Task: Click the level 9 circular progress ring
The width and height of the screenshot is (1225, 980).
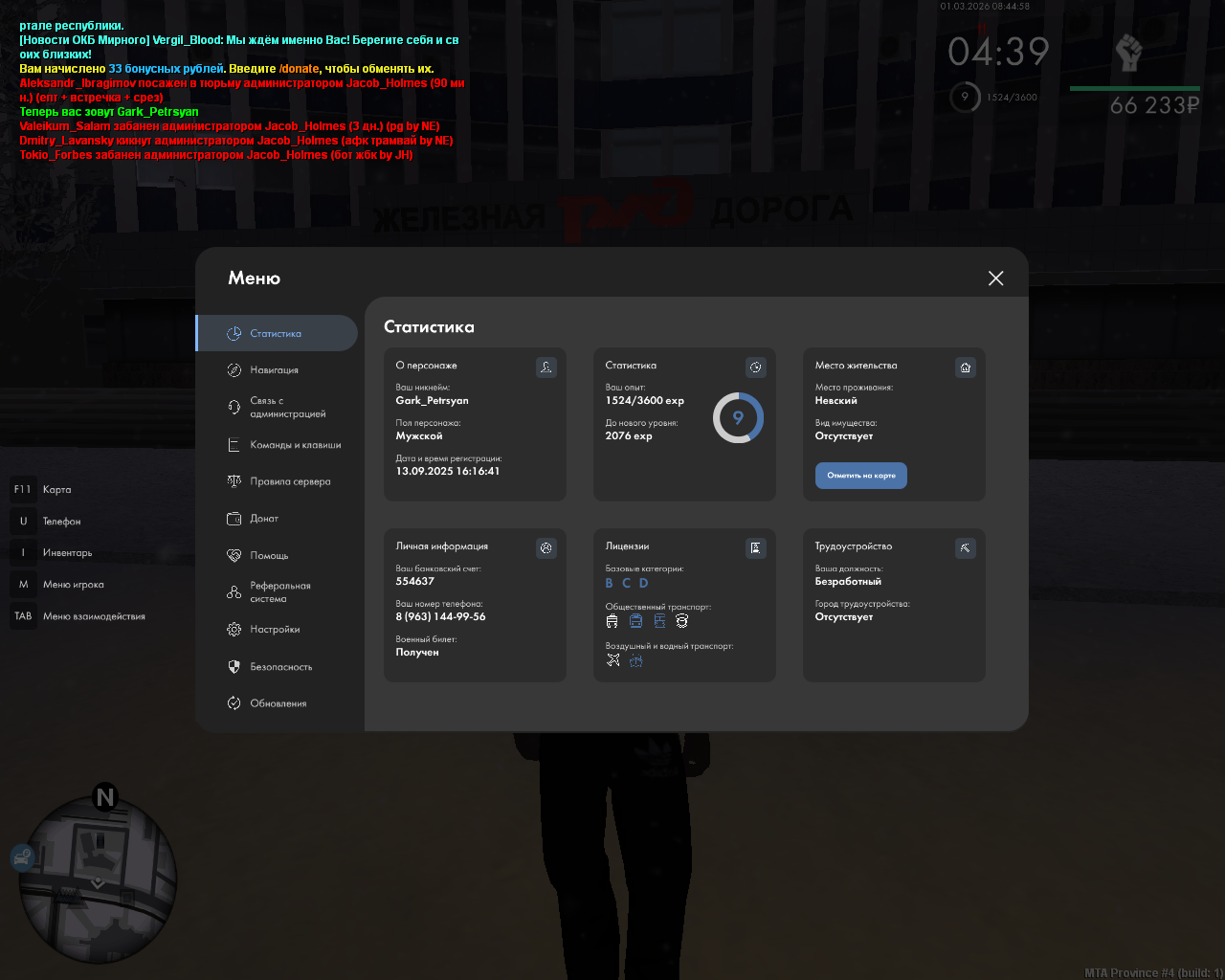Action: tap(738, 418)
